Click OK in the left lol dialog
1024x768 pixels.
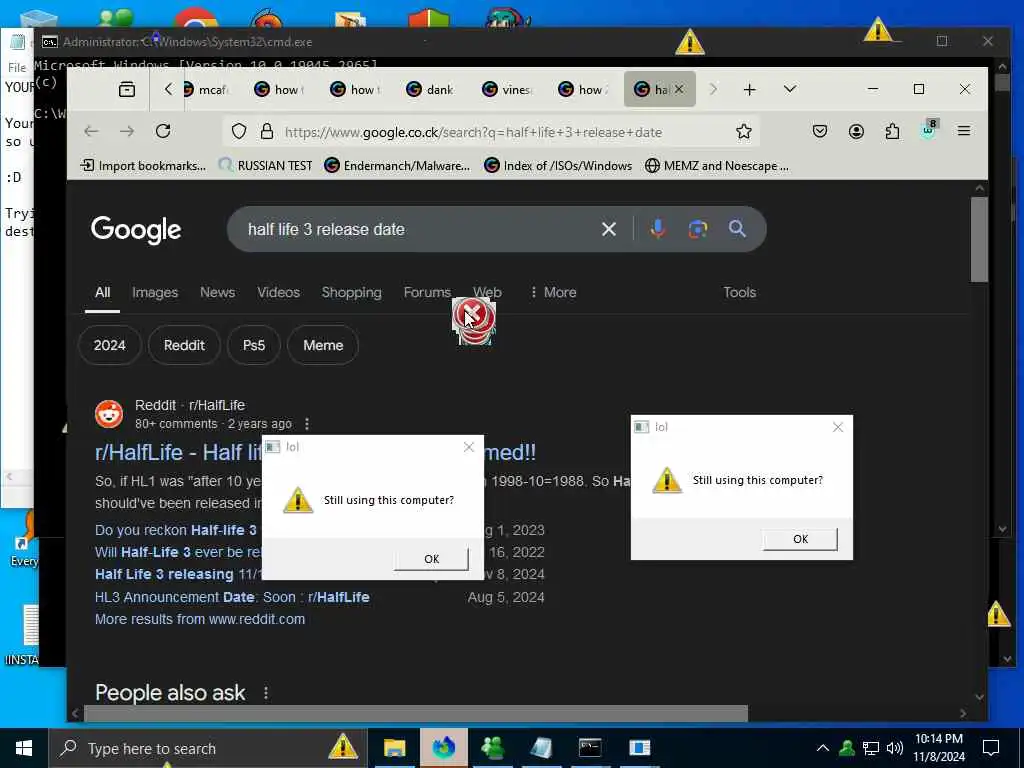[432, 559]
